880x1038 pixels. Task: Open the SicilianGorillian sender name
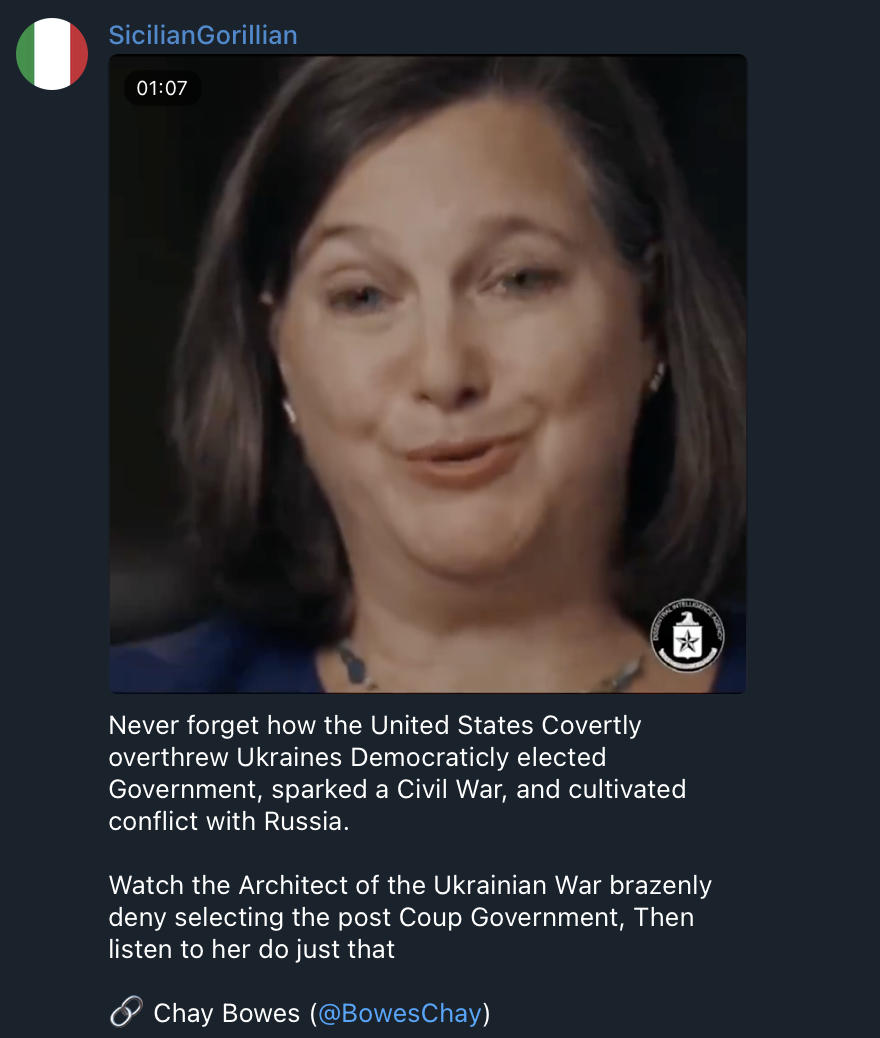tap(203, 35)
